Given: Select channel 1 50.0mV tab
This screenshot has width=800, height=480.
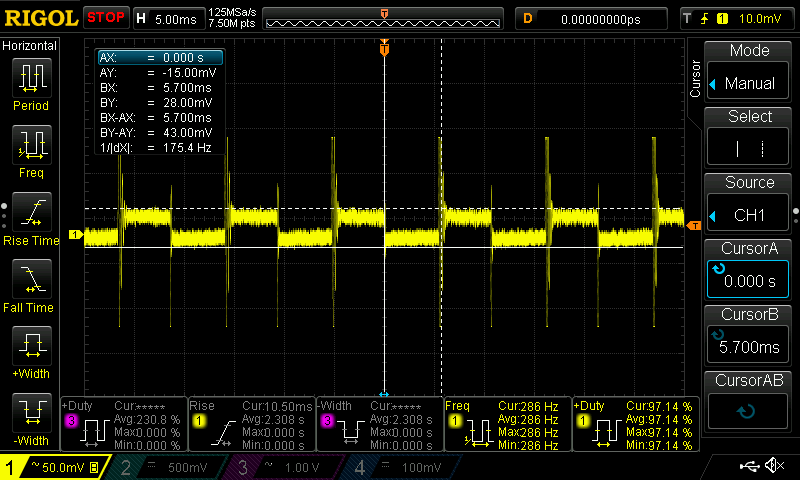Looking at the screenshot, I should (55, 467).
